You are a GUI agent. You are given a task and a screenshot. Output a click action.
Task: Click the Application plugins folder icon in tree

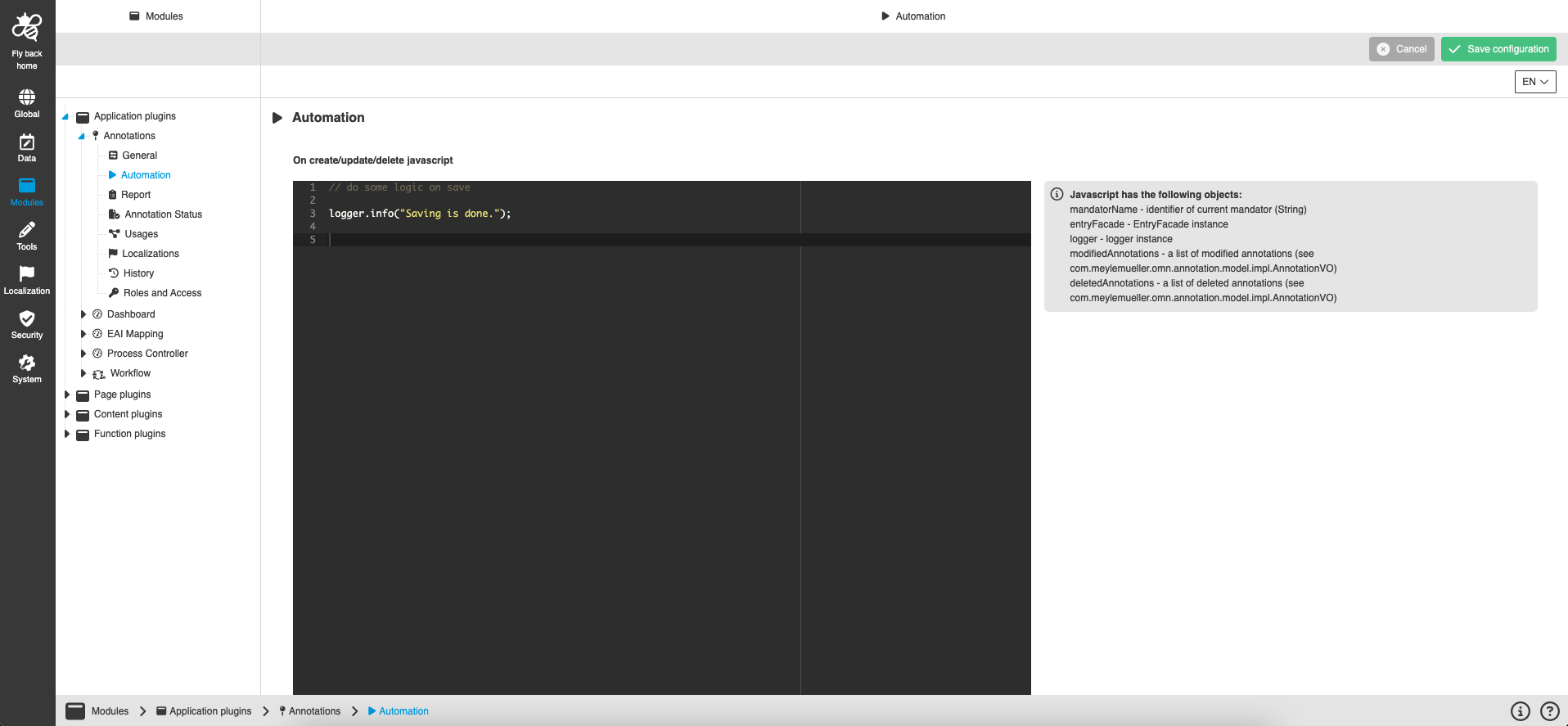[83, 117]
